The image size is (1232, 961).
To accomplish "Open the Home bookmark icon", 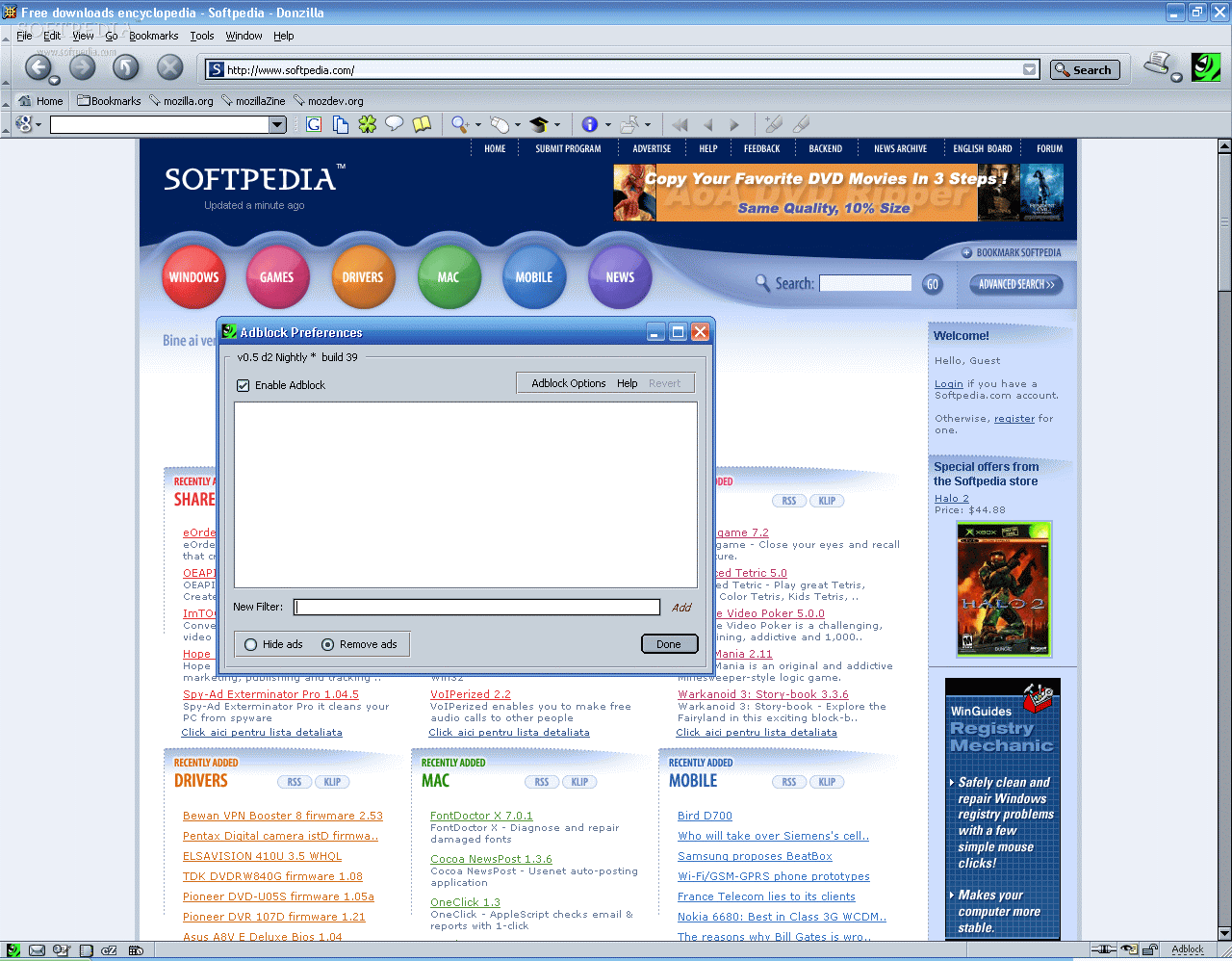I will tap(25, 100).
